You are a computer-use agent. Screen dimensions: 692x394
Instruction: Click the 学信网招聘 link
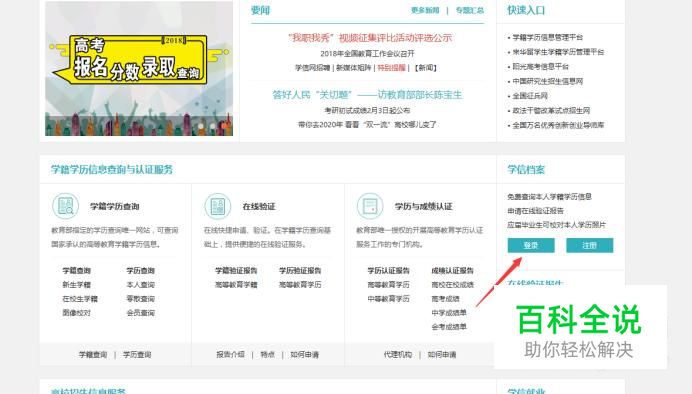pyautogui.click(x=312, y=68)
